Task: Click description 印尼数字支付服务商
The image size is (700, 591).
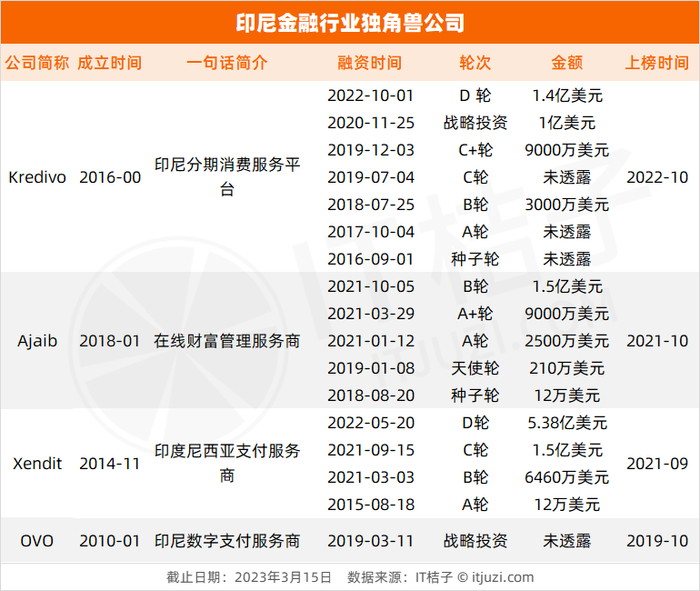Action: coord(227,541)
